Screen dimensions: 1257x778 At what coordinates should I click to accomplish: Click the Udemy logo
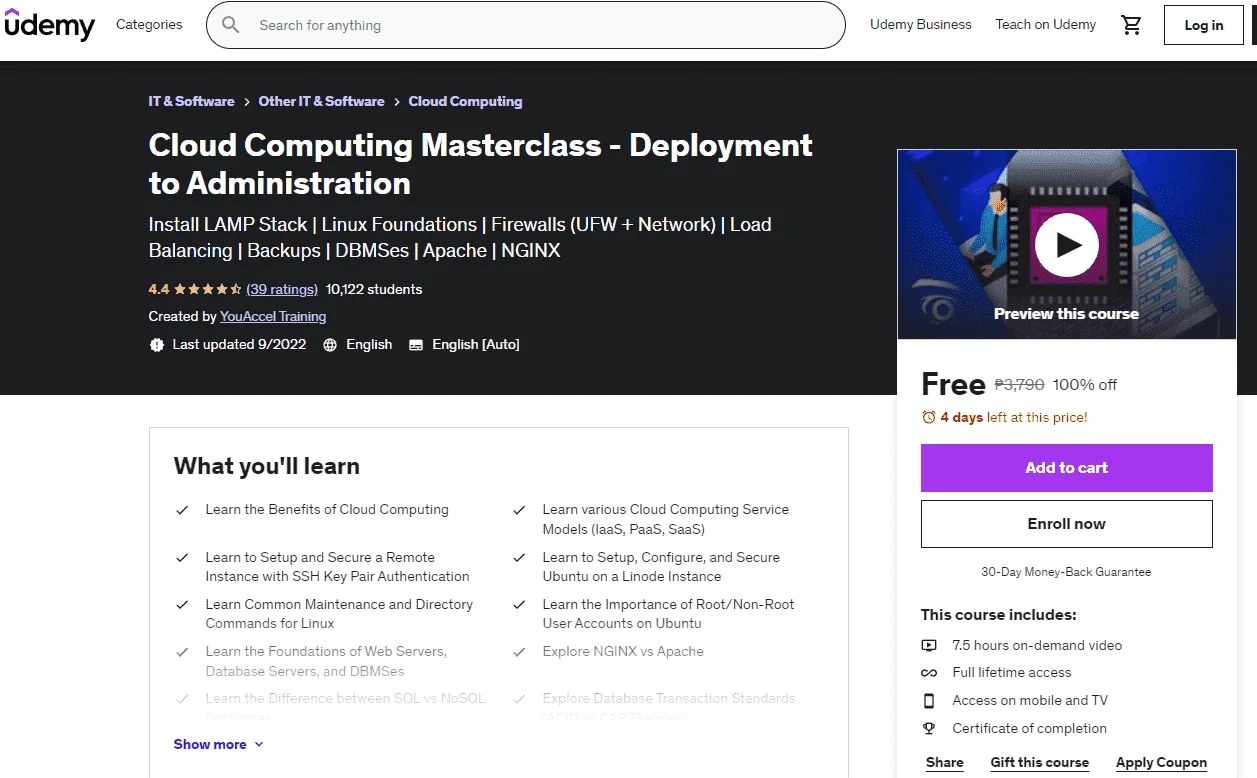tap(49, 25)
